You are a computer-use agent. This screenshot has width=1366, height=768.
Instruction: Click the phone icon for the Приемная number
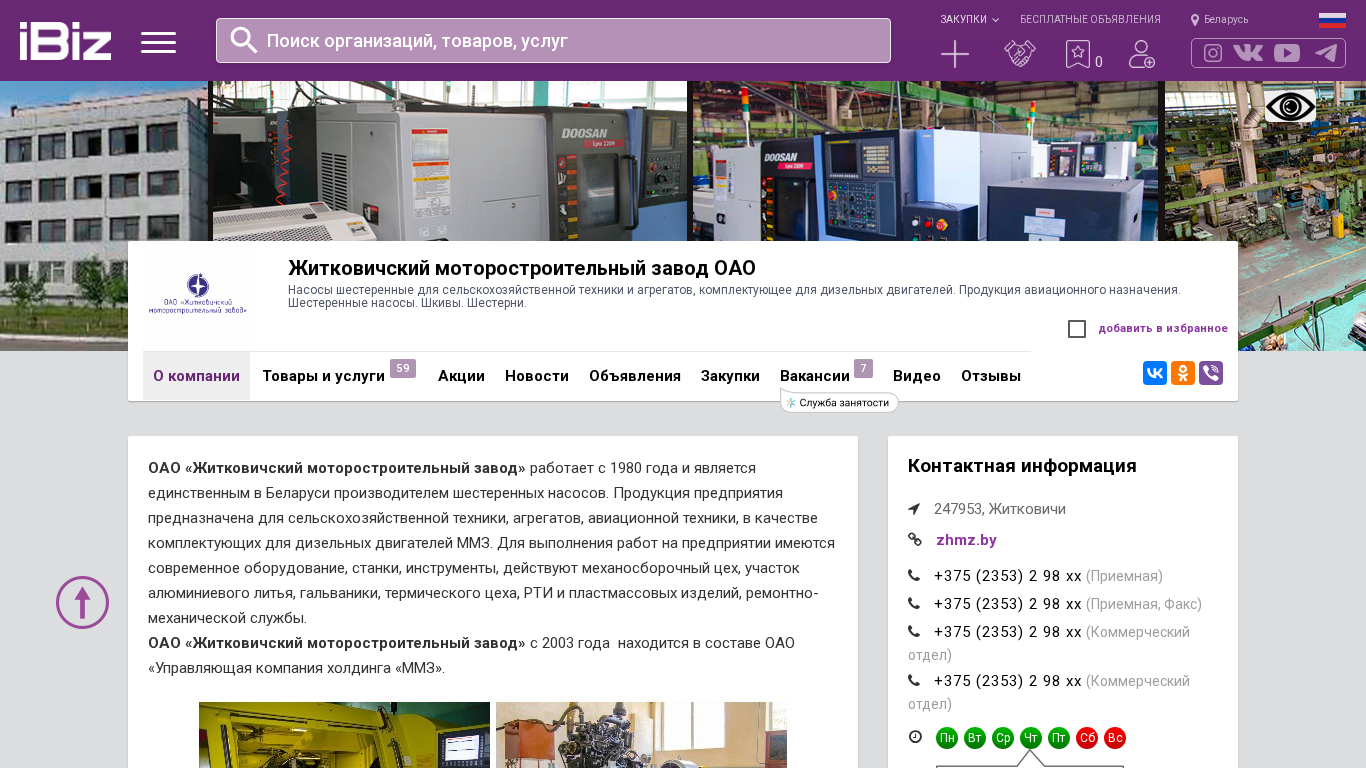[x=914, y=576]
